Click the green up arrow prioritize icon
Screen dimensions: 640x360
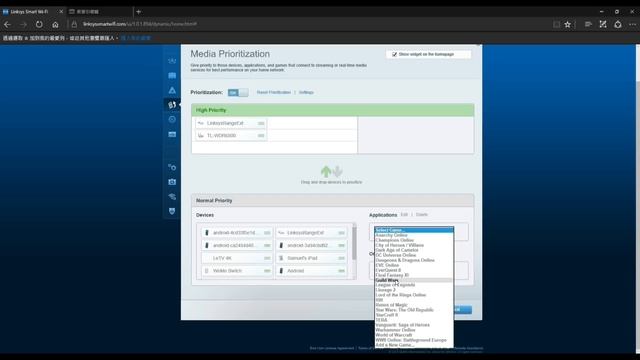pos(326,171)
